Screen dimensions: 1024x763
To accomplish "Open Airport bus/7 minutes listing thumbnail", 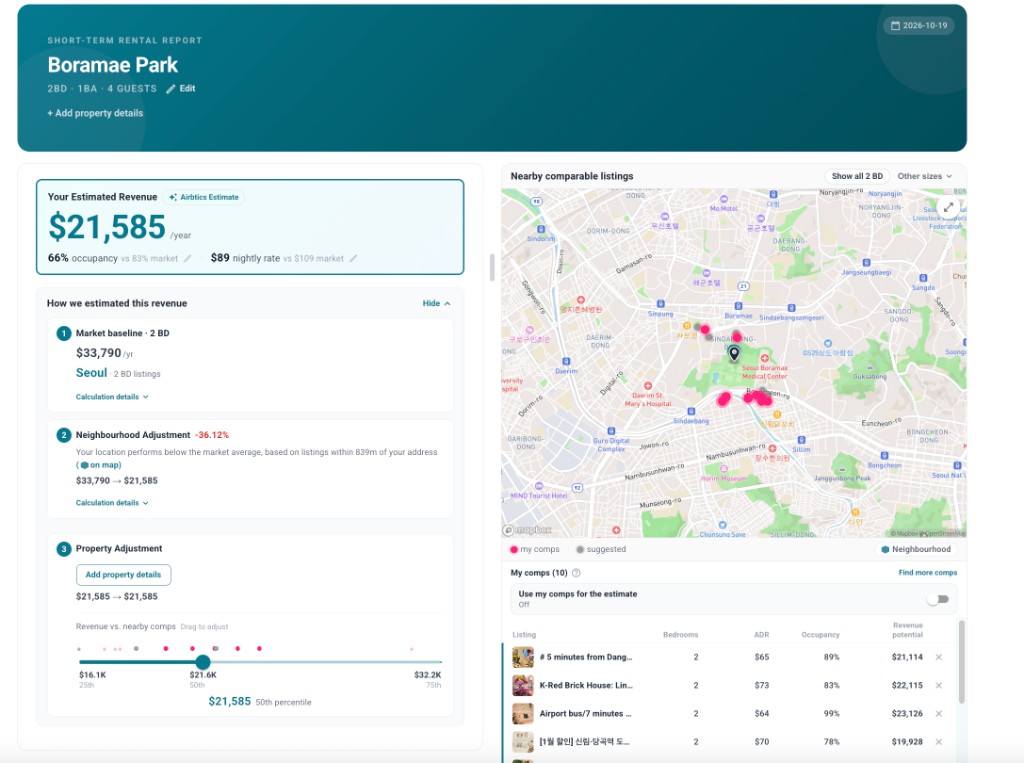I will coord(522,713).
